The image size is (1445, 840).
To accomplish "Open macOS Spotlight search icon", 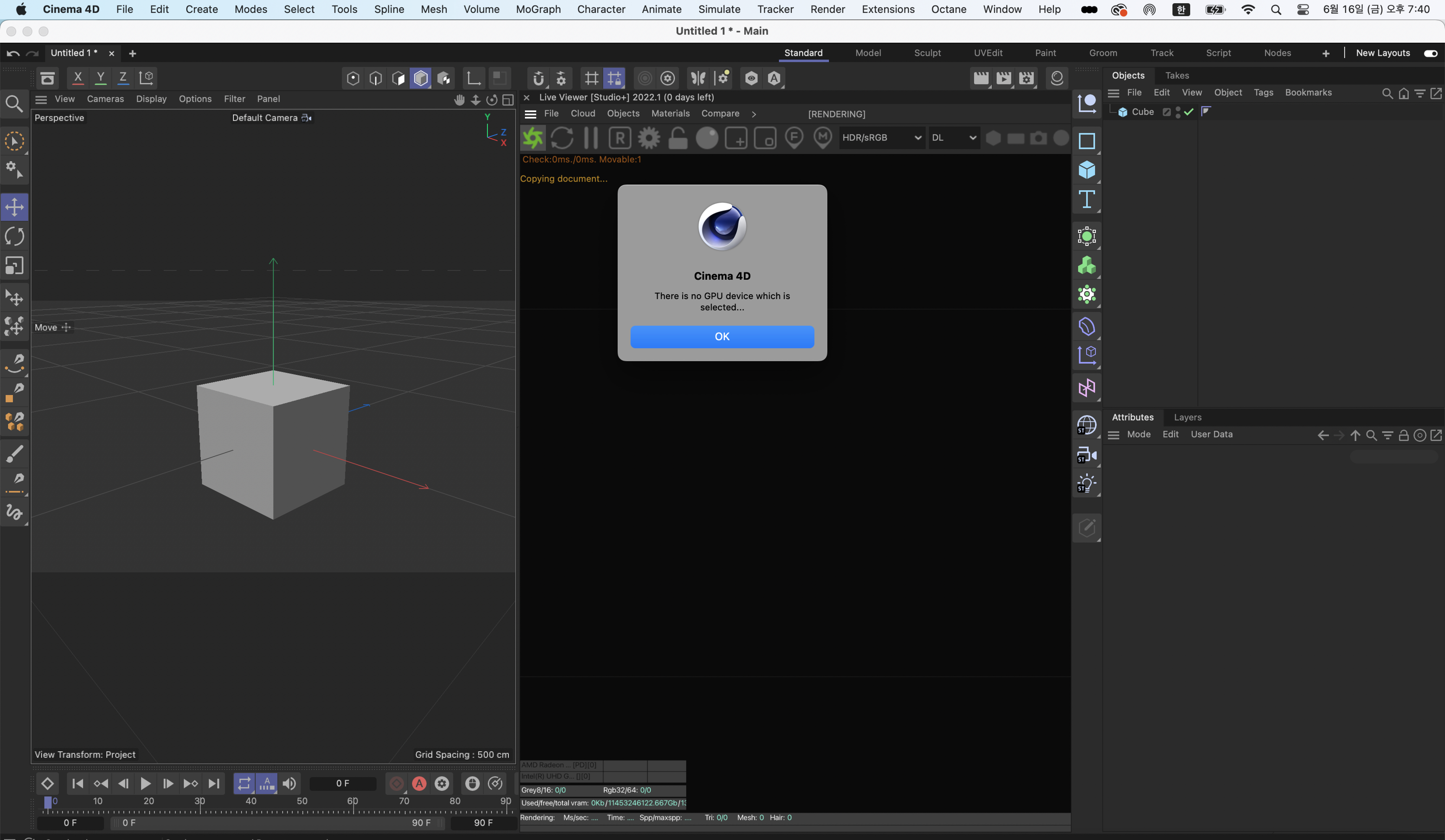I will point(1276,10).
